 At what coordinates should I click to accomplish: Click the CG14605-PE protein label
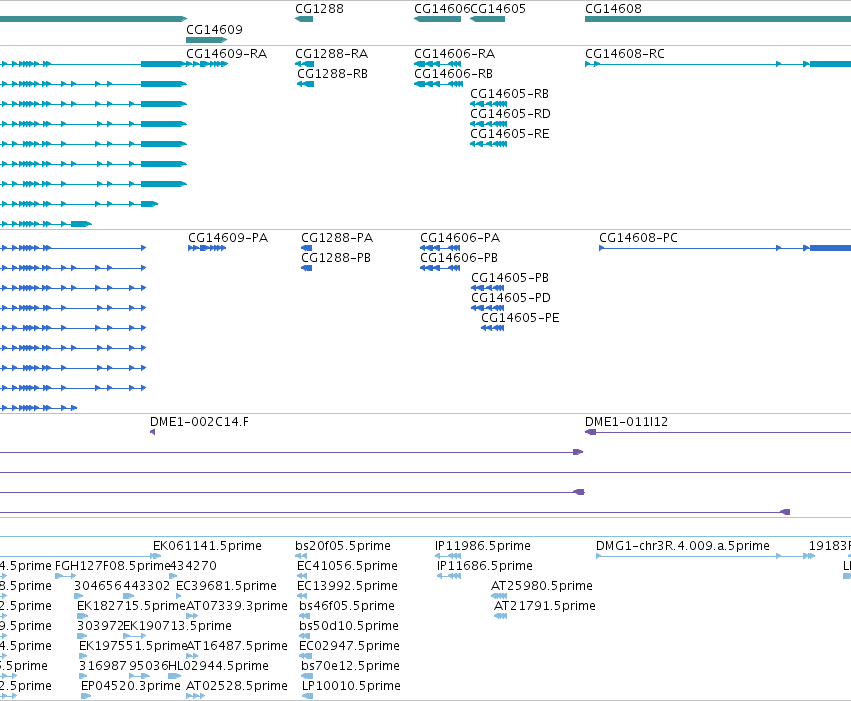(x=520, y=318)
